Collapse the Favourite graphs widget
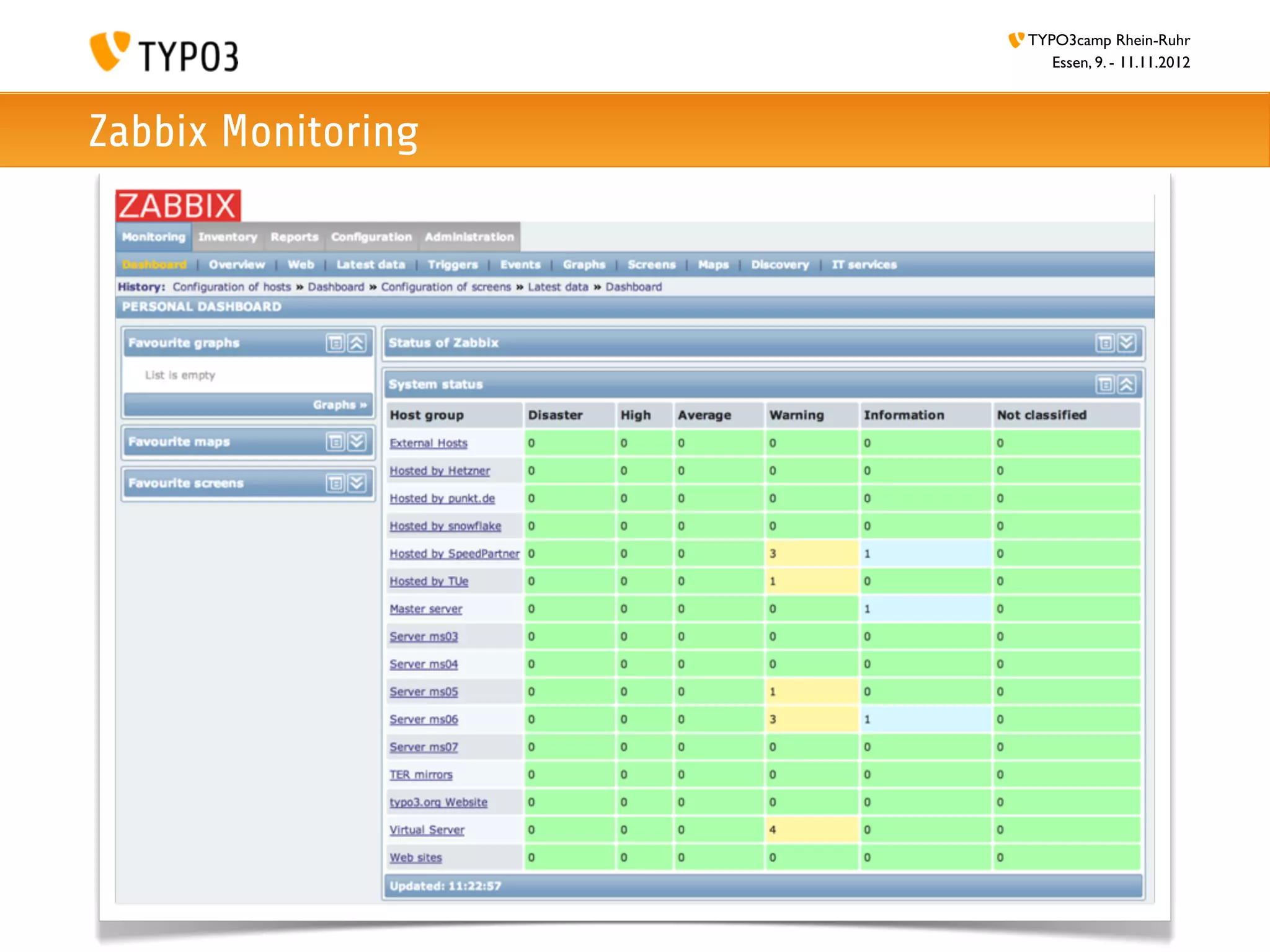Viewport: 1270px width, 952px height. coord(357,343)
